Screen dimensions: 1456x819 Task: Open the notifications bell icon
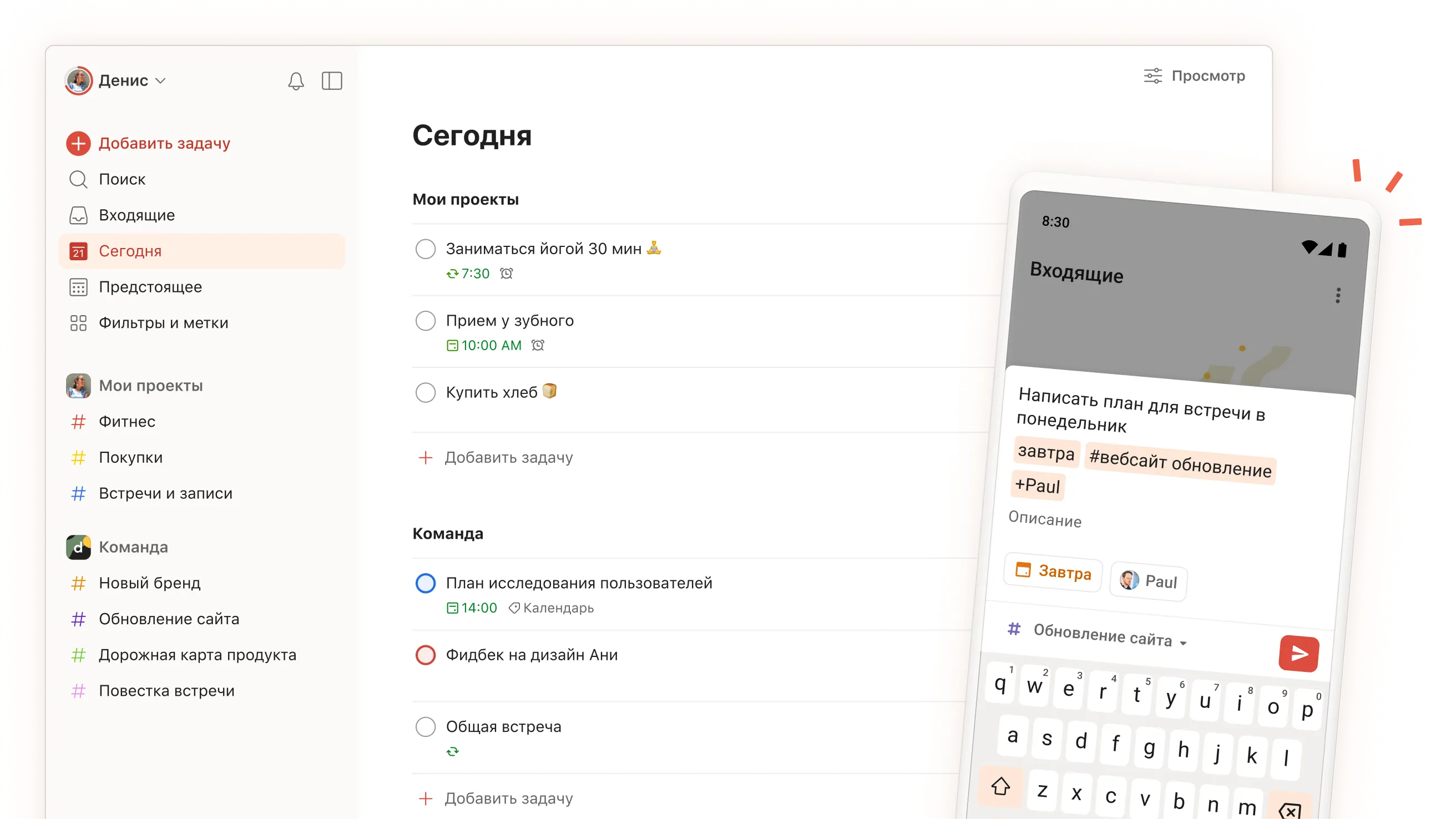click(x=296, y=81)
